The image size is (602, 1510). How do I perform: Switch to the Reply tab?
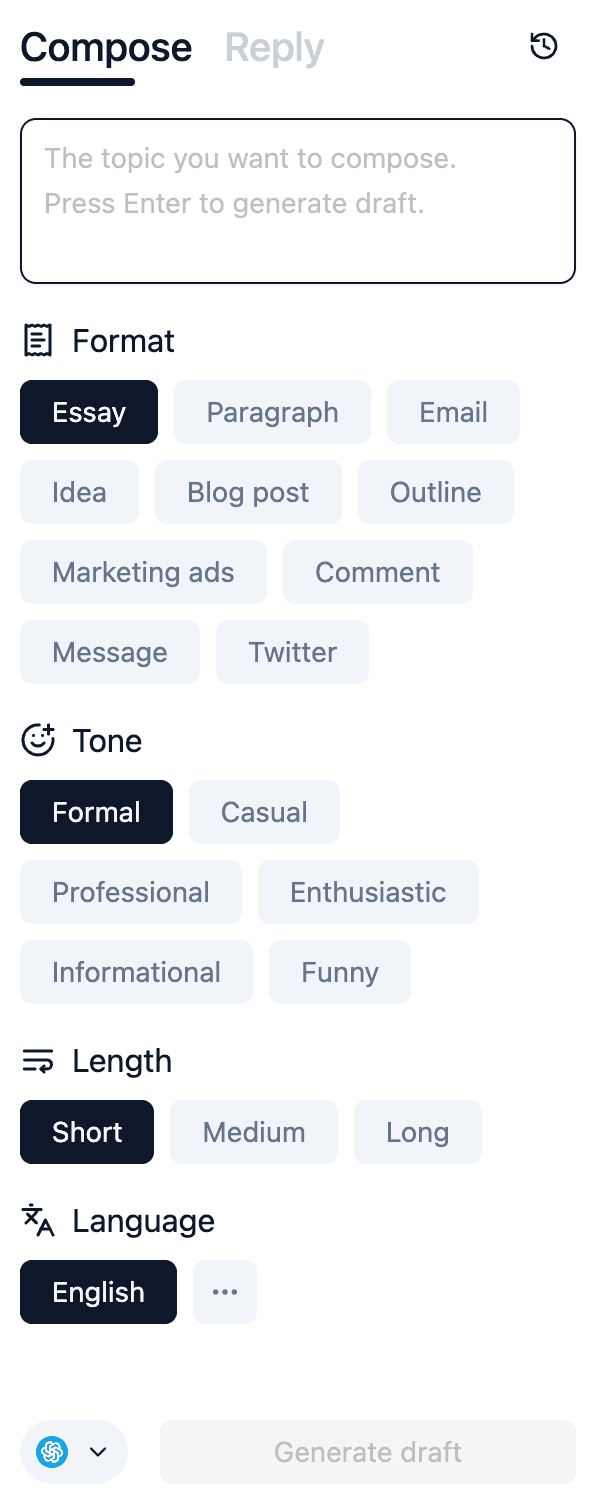(x=274, y=47)
